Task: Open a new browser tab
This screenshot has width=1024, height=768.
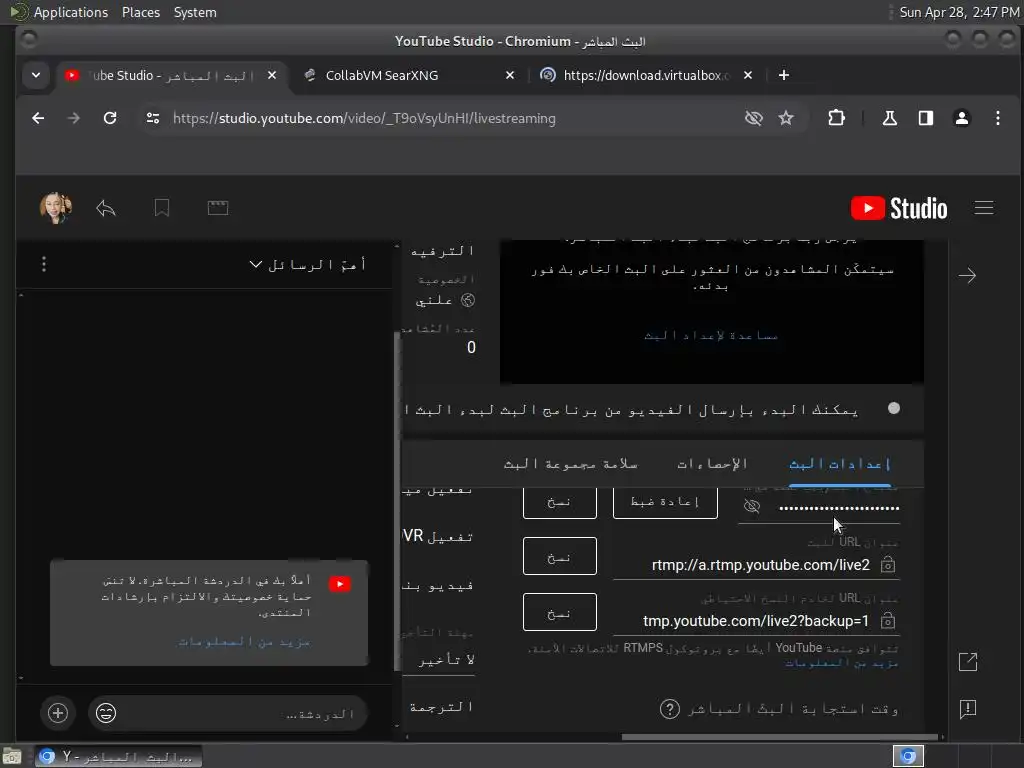Action: (784, 75)
